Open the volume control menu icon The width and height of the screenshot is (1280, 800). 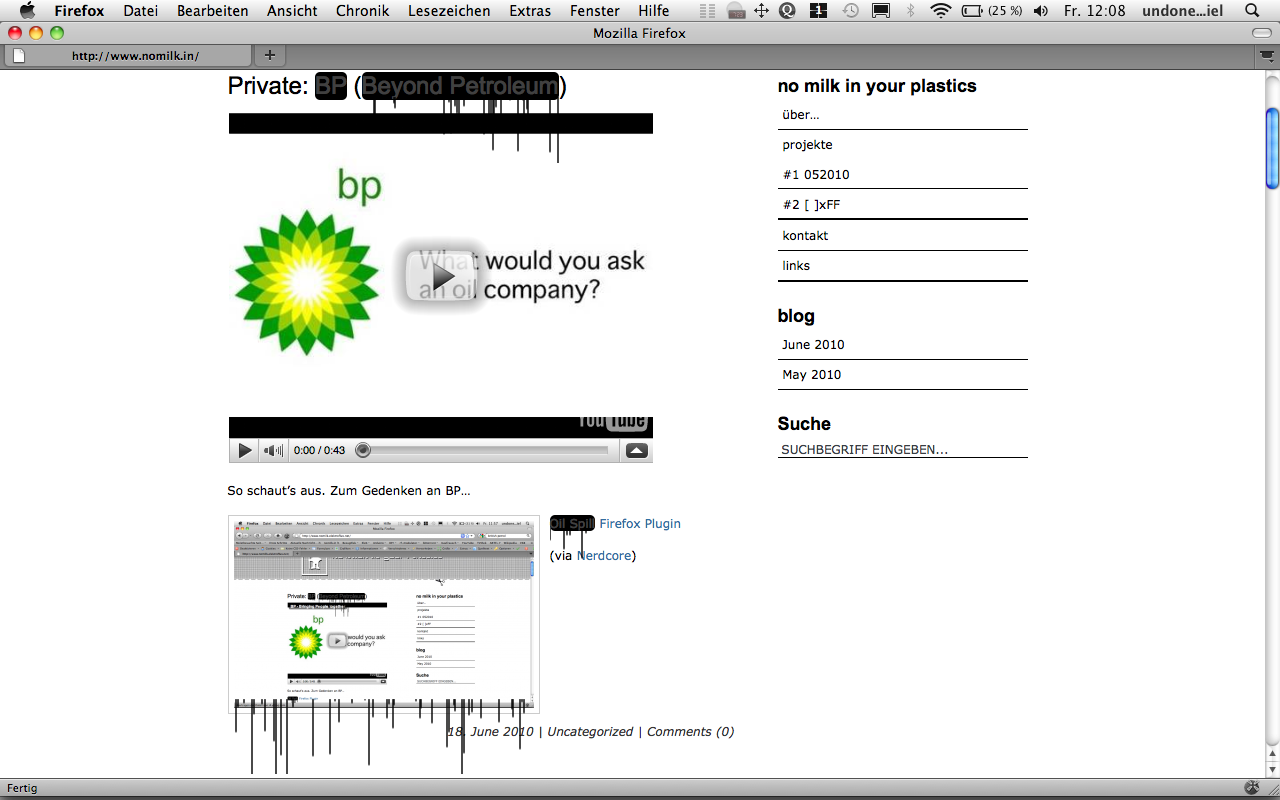(1041, 11)
